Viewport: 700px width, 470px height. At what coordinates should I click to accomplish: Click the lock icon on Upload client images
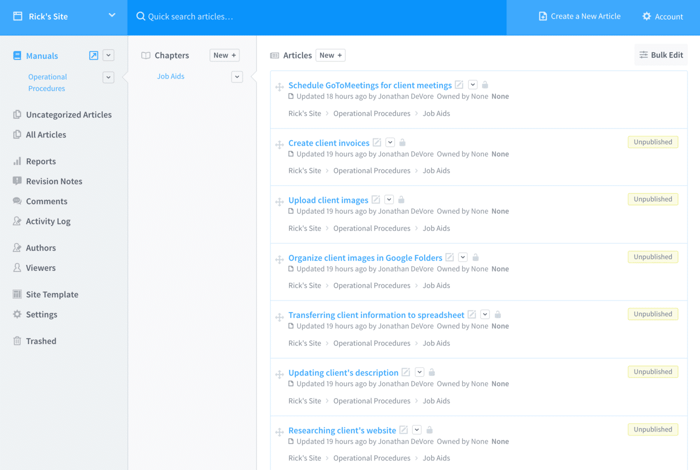[x=401, y=200]
